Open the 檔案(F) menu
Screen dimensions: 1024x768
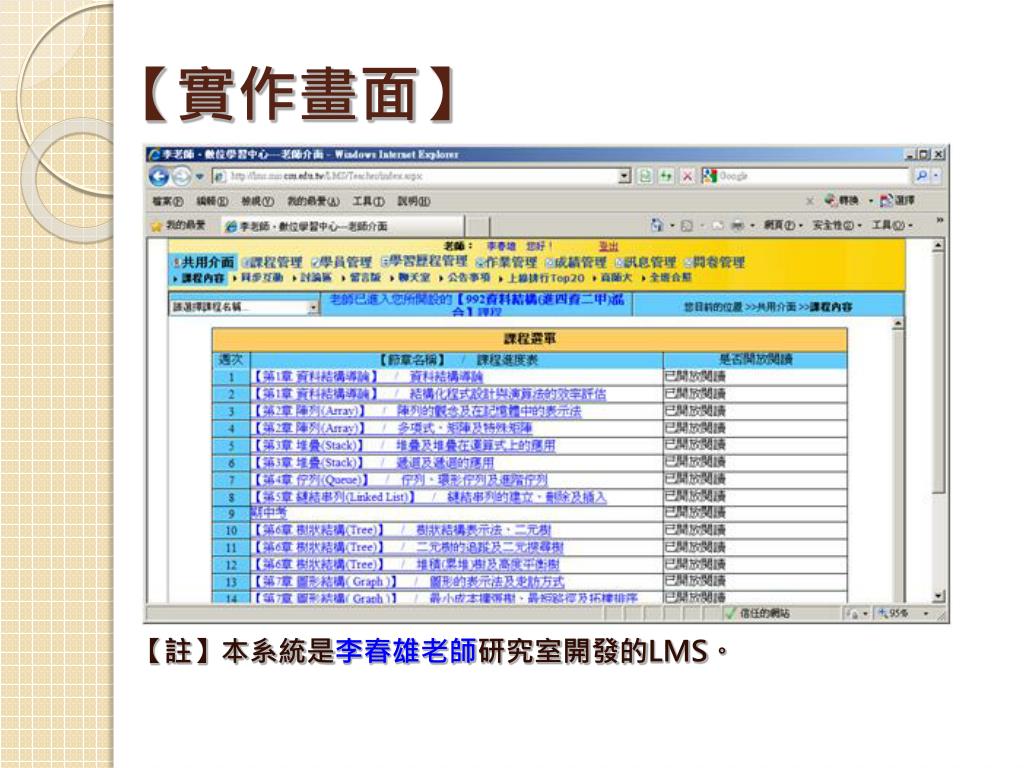[x=168, y=201]
